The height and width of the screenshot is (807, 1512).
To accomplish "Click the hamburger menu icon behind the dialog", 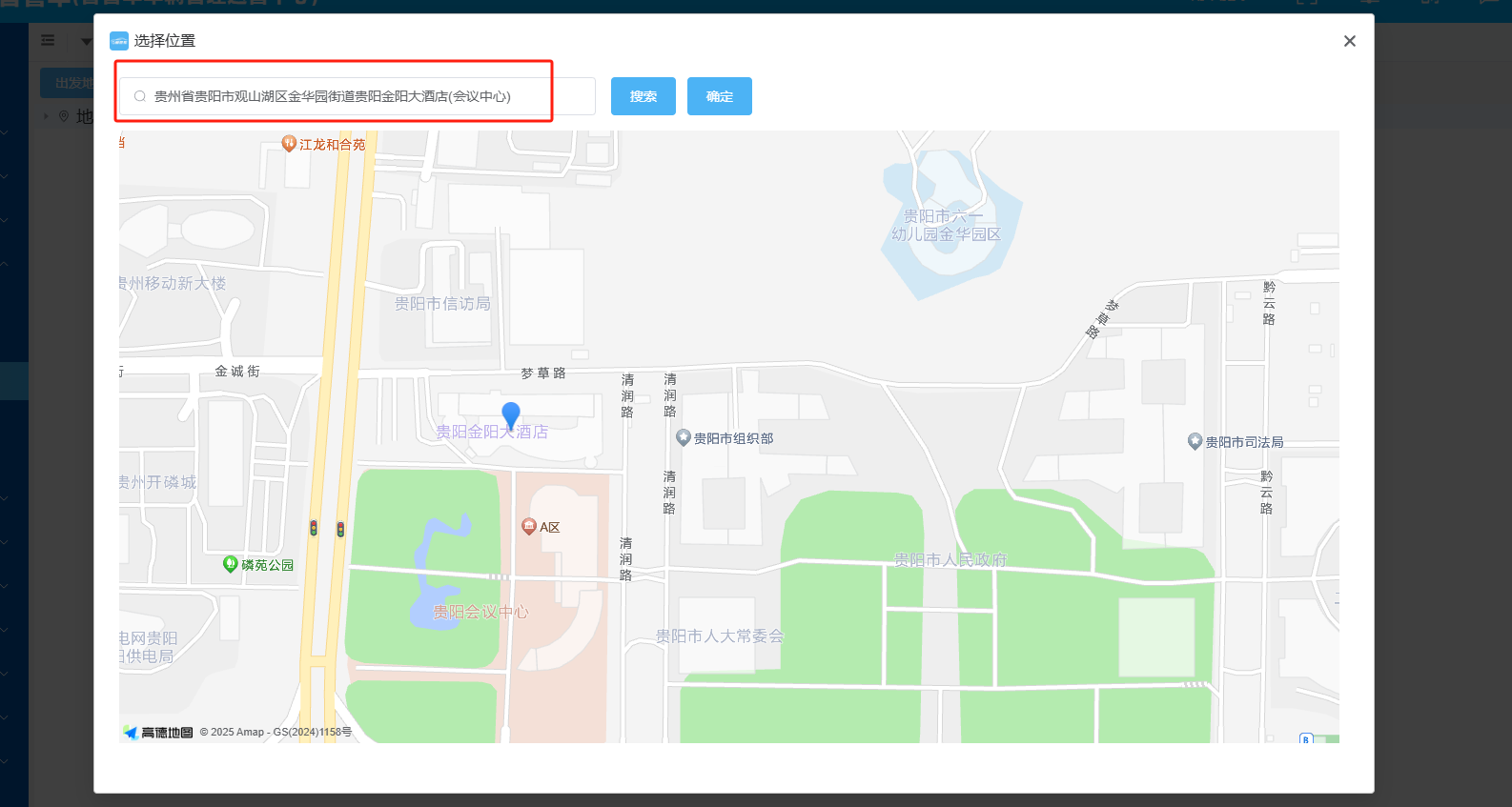I will pos(48,41).
